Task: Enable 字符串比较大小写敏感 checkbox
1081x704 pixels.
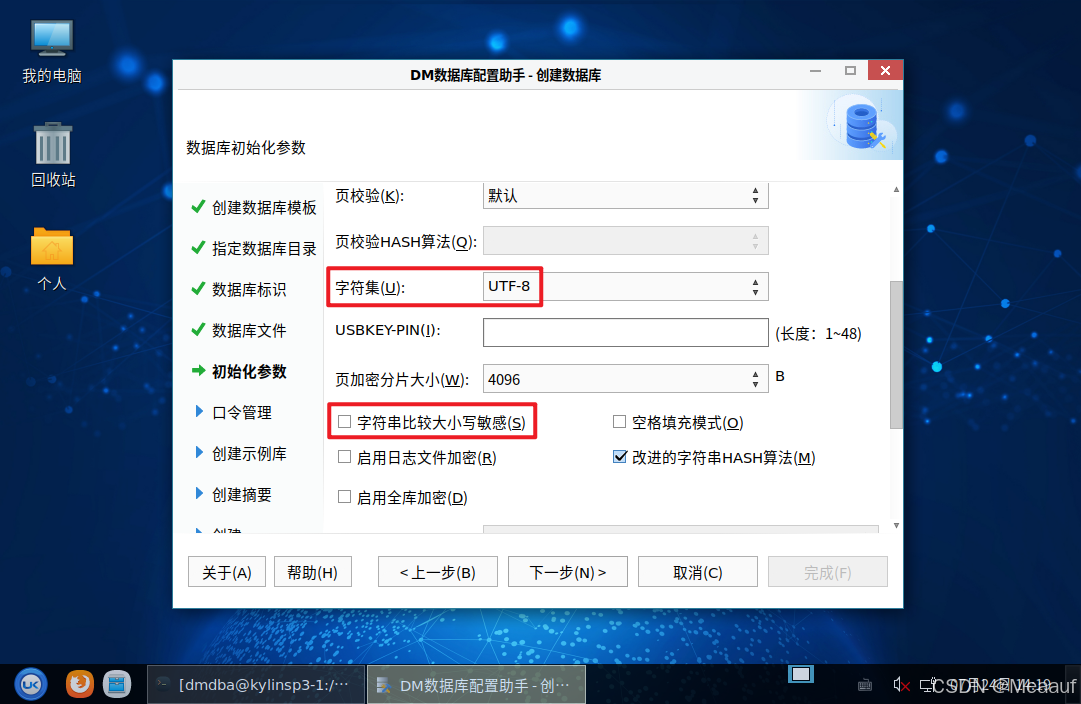Action: pyautogui.click(x=345, y=421)
